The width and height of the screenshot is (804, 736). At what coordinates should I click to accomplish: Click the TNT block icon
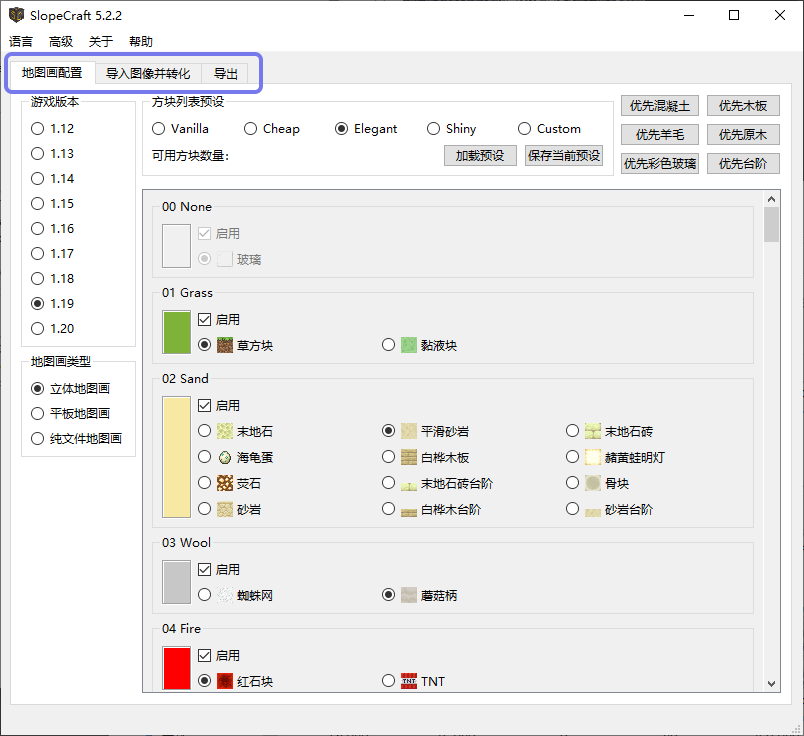click(409, 681)
